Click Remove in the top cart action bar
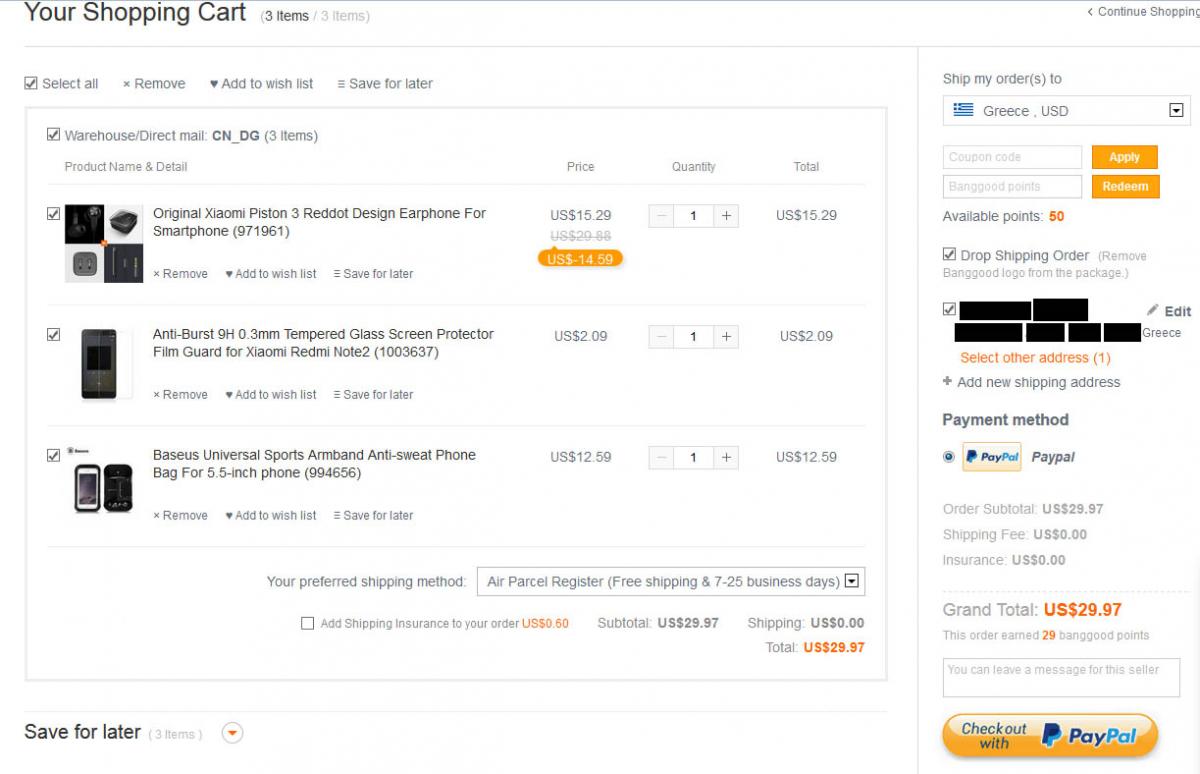The image size is (1200, 774). pyautogui.click(x=154, y=84)
